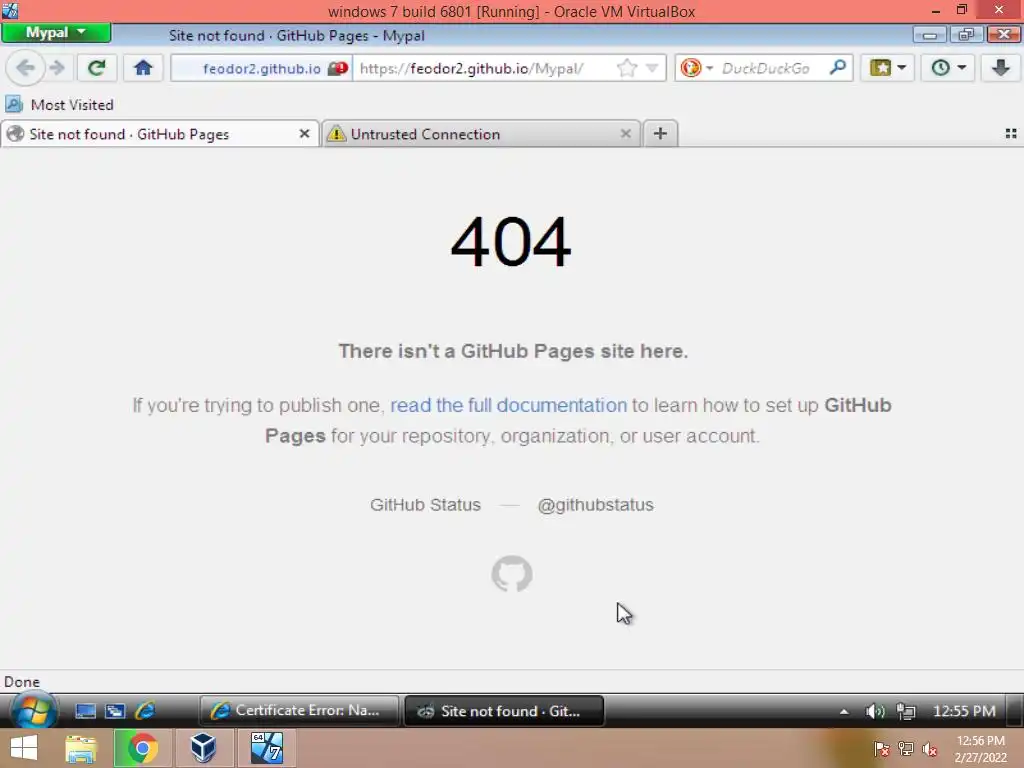Click the GitHub Octocat logo
Screen dimensions: 1024x768
512,573
